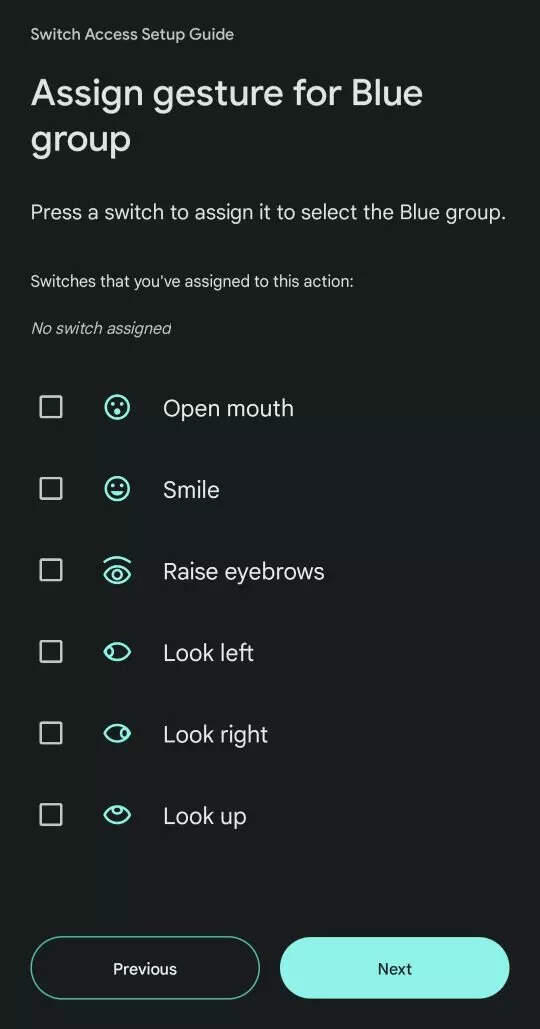The image size is (540, 1029).
Task: Choose the Open mouth label text
Action: pos(228,409)
